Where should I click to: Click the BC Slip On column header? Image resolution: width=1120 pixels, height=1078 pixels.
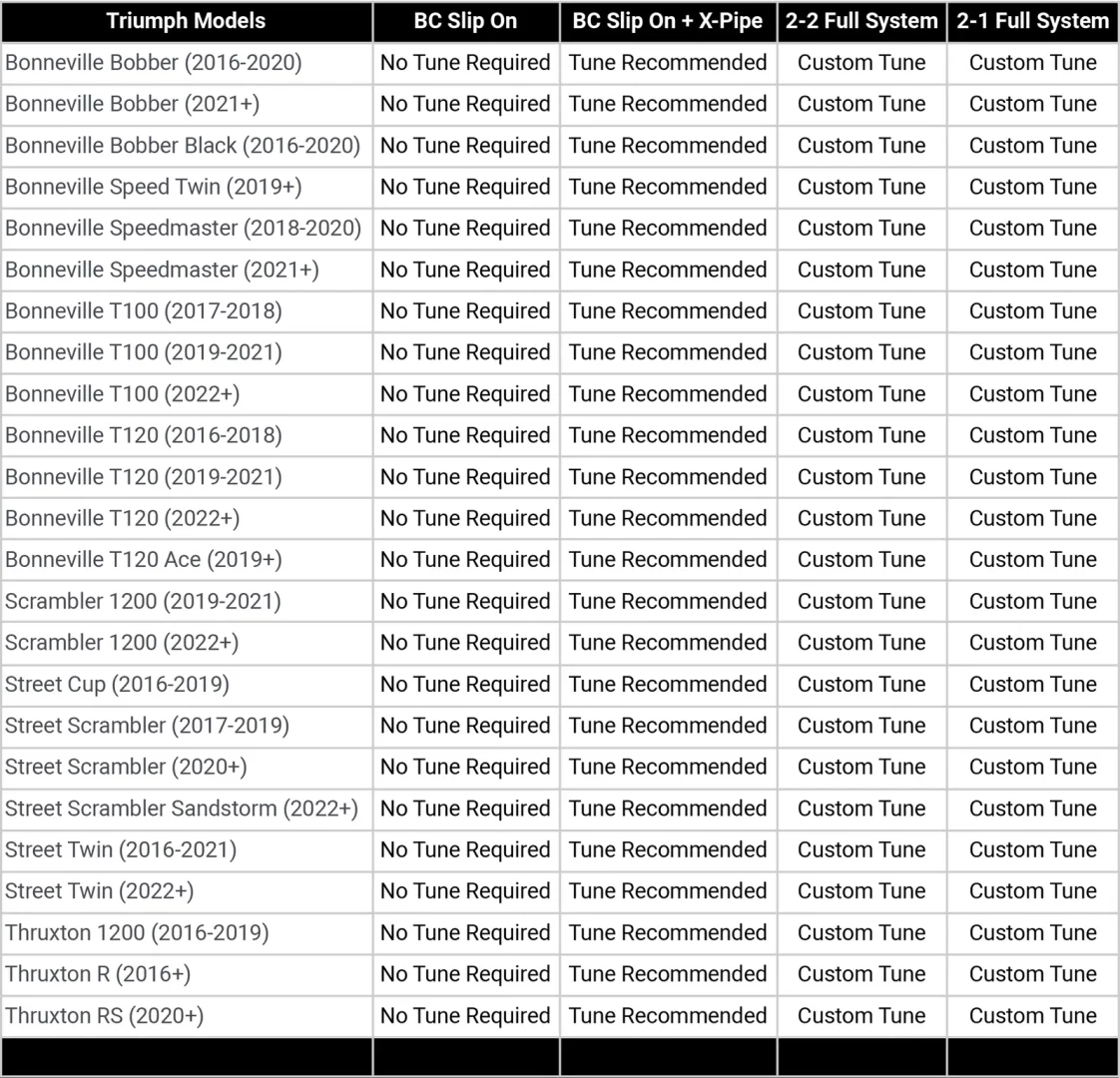pos(465,21)
